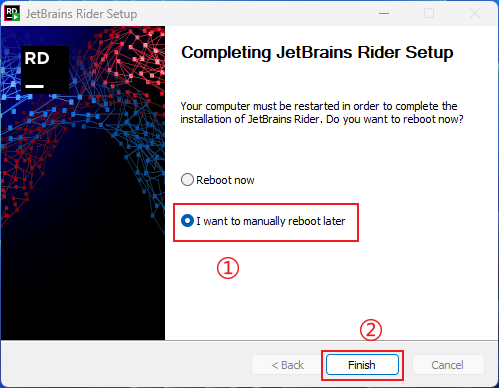Click empty space left of Back button

point(126,365)
